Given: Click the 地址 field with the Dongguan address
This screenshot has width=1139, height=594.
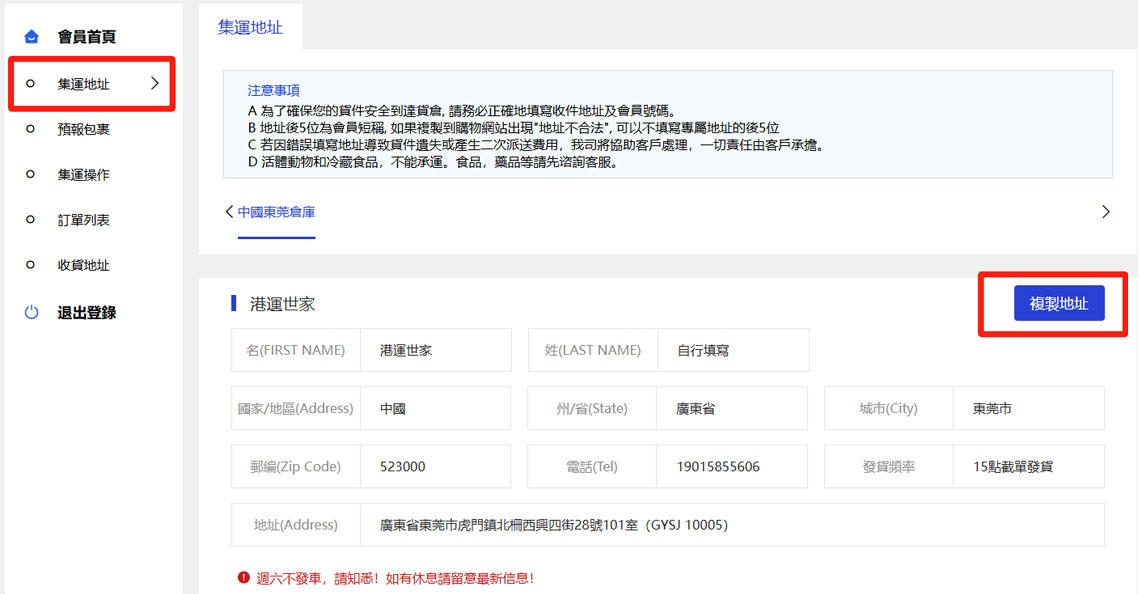Looking at the screenshot, I should pos(730,525).
